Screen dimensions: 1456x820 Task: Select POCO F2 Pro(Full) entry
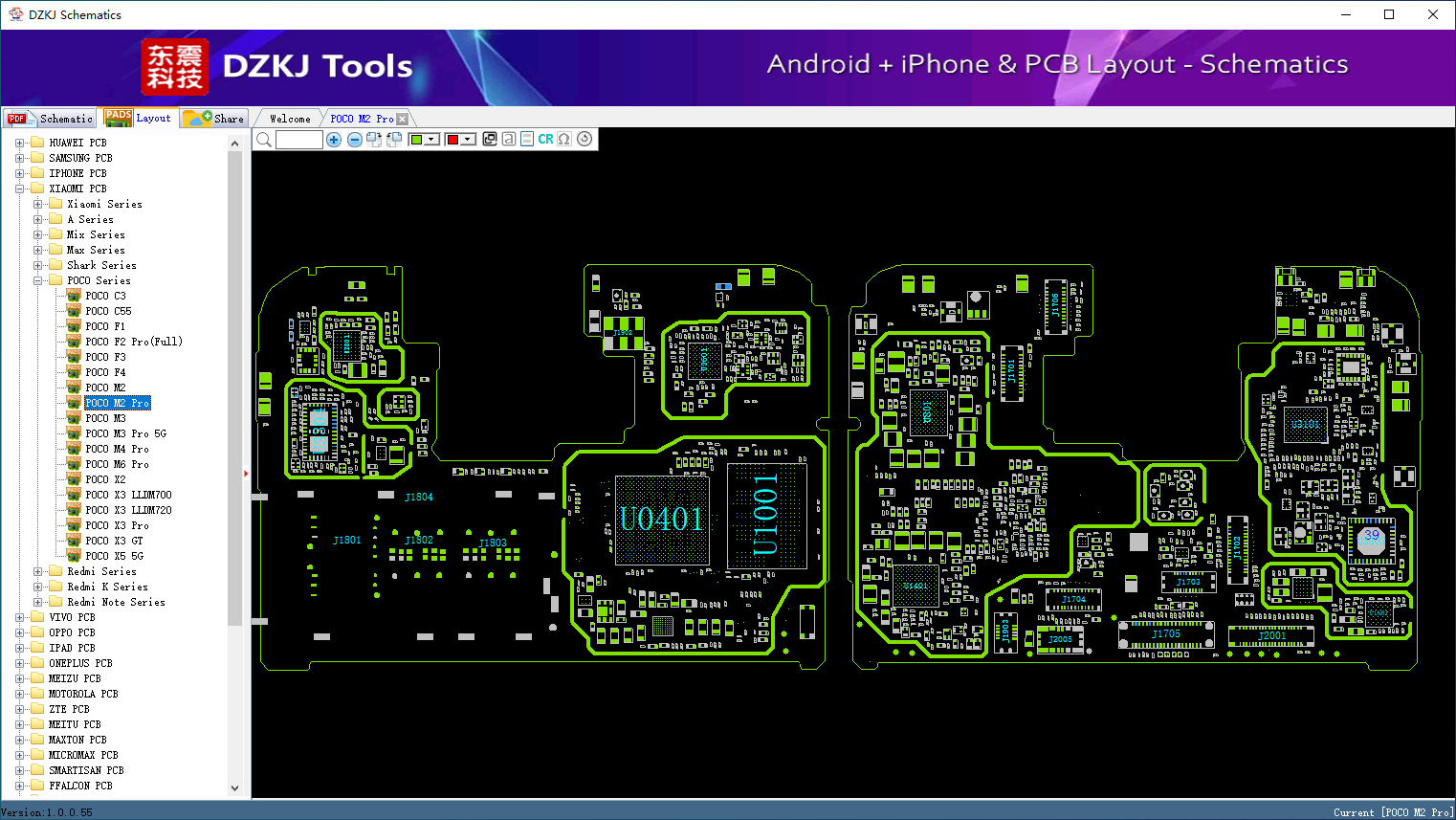coord(134,342)
